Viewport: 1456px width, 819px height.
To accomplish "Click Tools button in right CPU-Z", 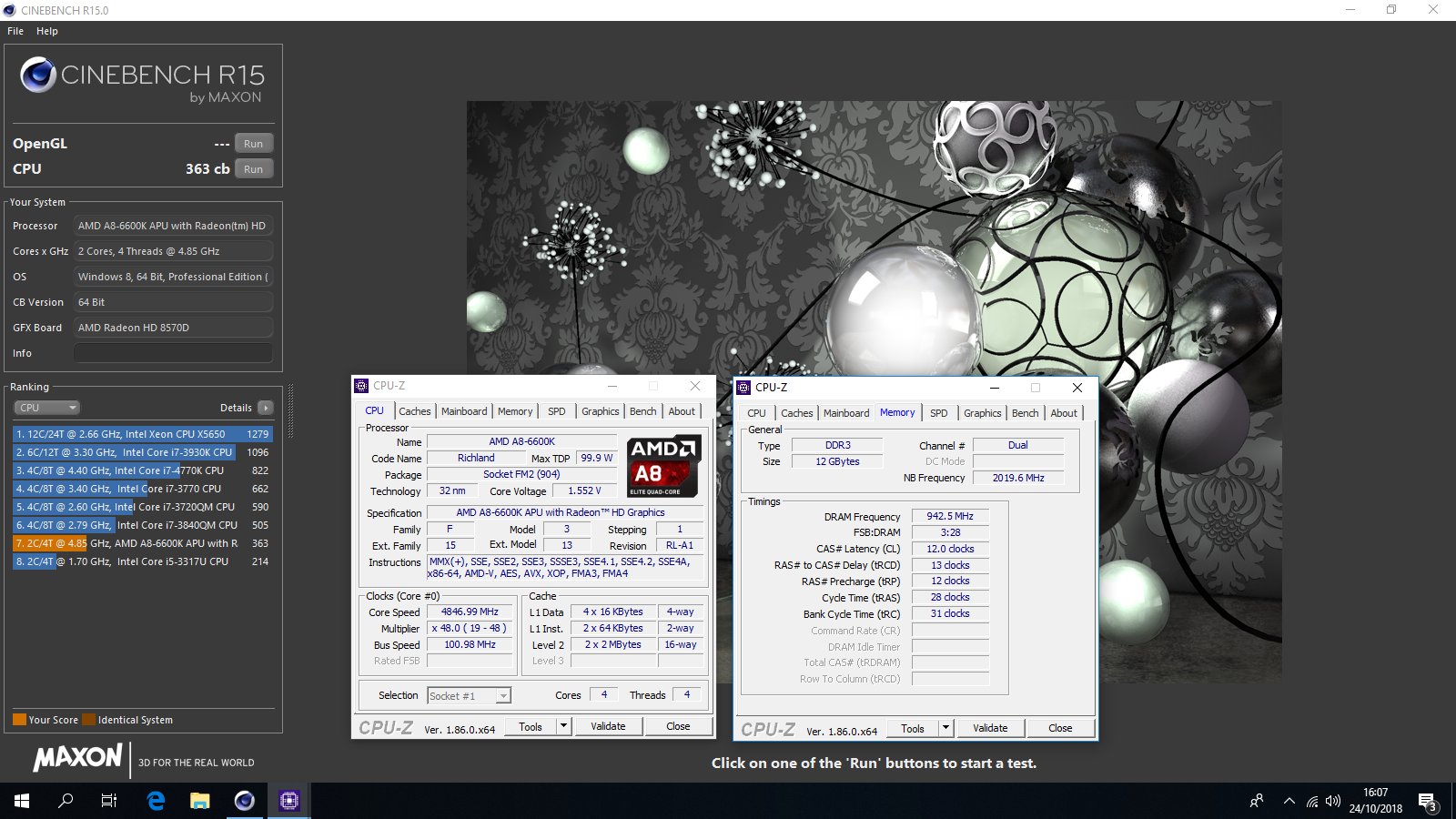I will 913,728.
